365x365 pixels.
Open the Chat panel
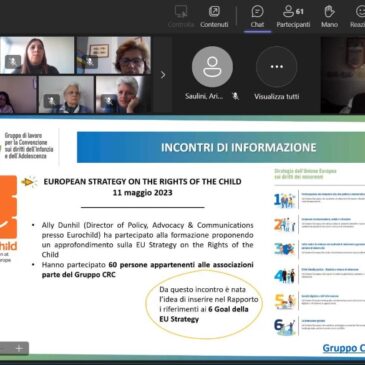tap(257, 17)
